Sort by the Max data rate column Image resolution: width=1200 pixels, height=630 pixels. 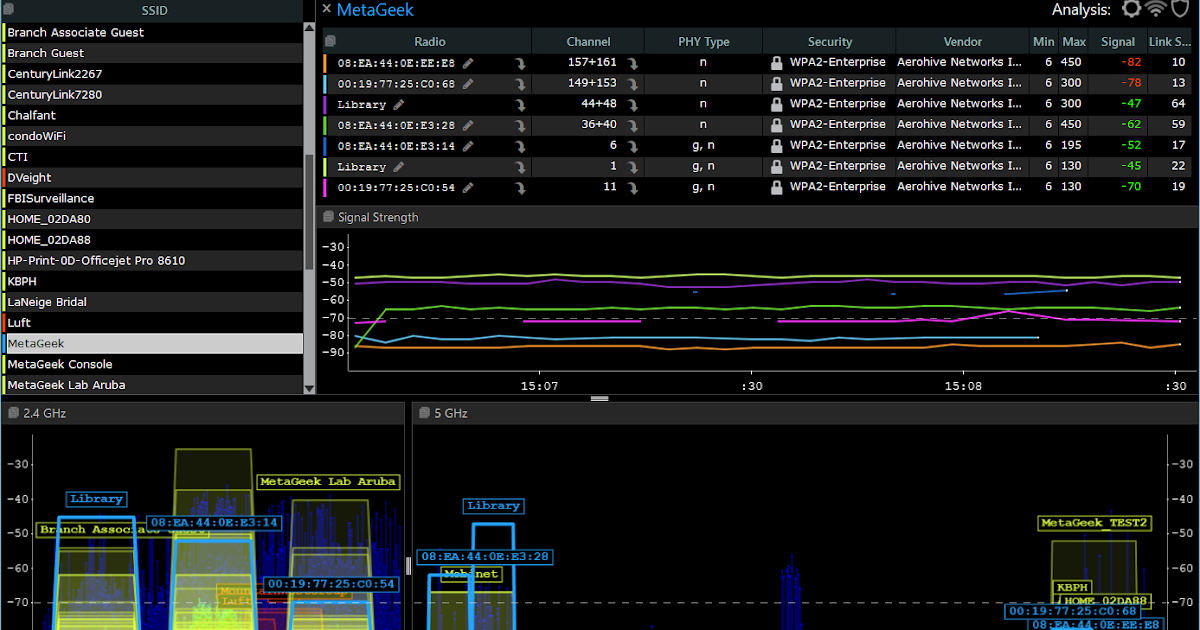[x=1074, y=42]
